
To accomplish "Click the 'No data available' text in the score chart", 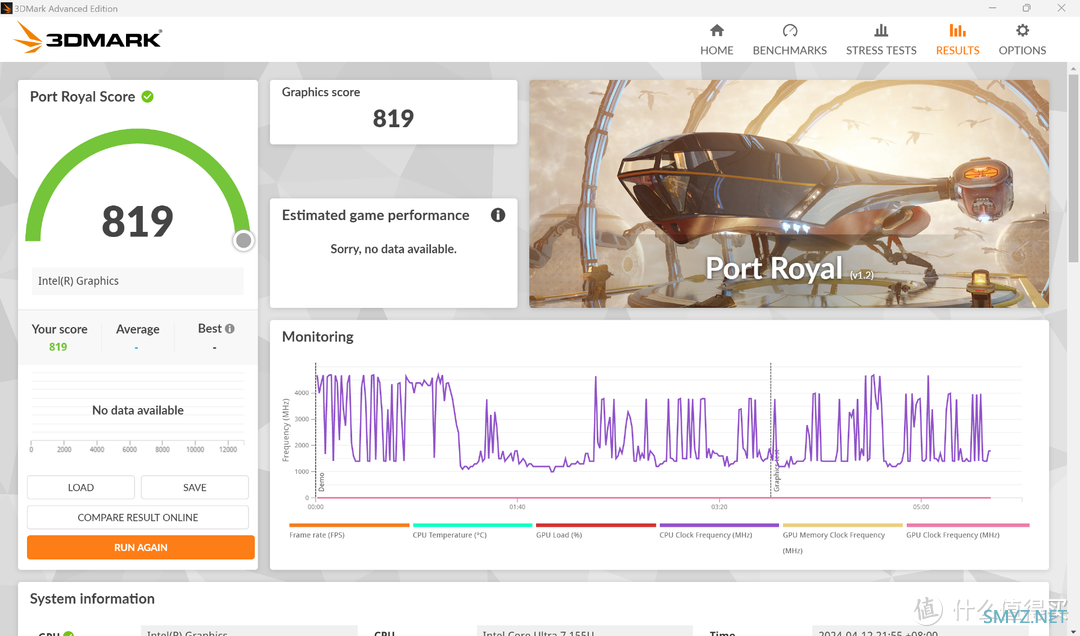I will point(138,410).
